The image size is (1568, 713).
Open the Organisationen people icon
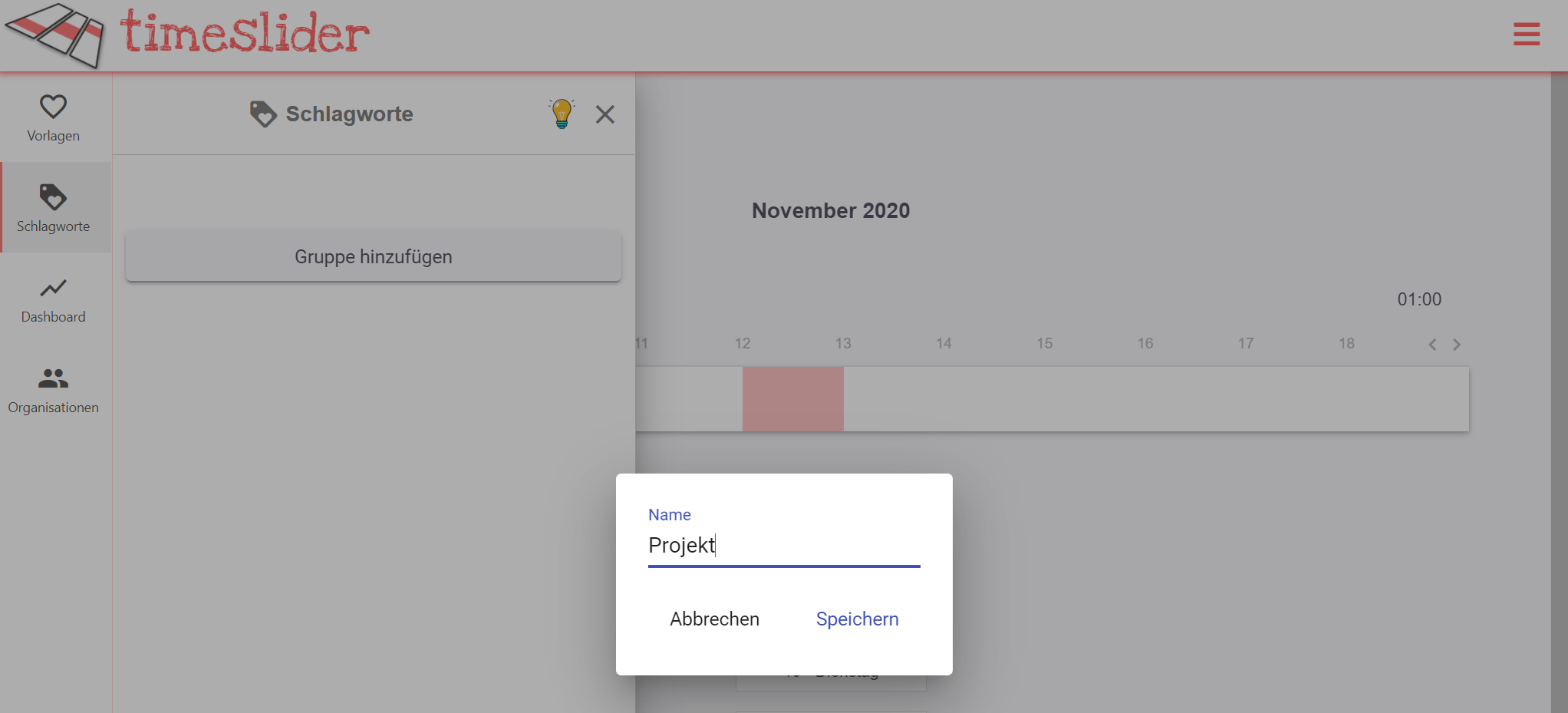click(53, 378)
